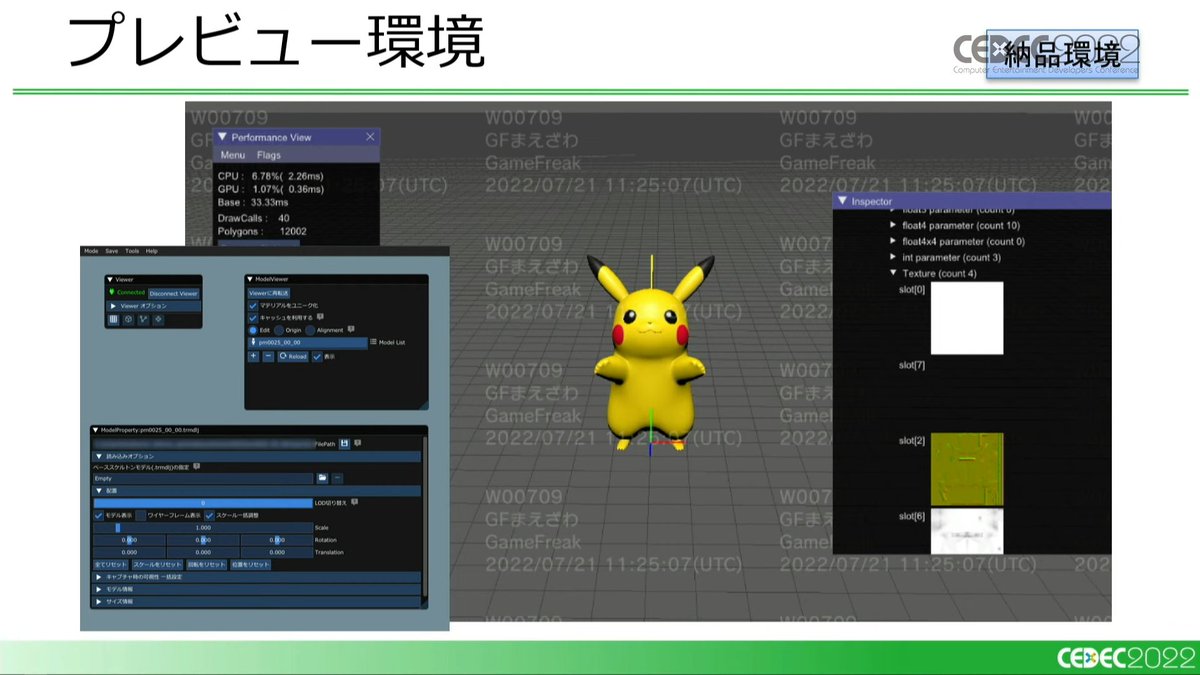Open the Tools menu
1200x675 pixels.
[132, 251]
